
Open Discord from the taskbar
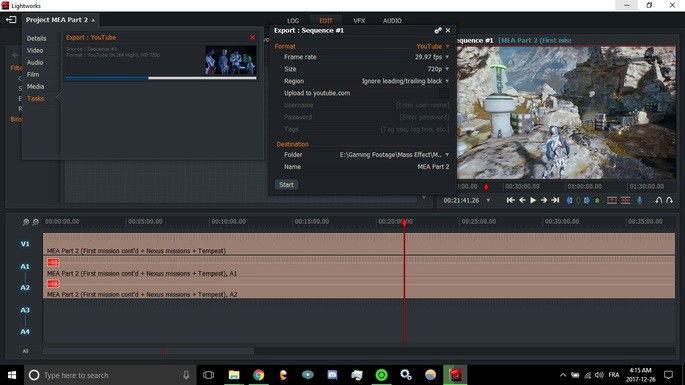(x=332, y=375)
